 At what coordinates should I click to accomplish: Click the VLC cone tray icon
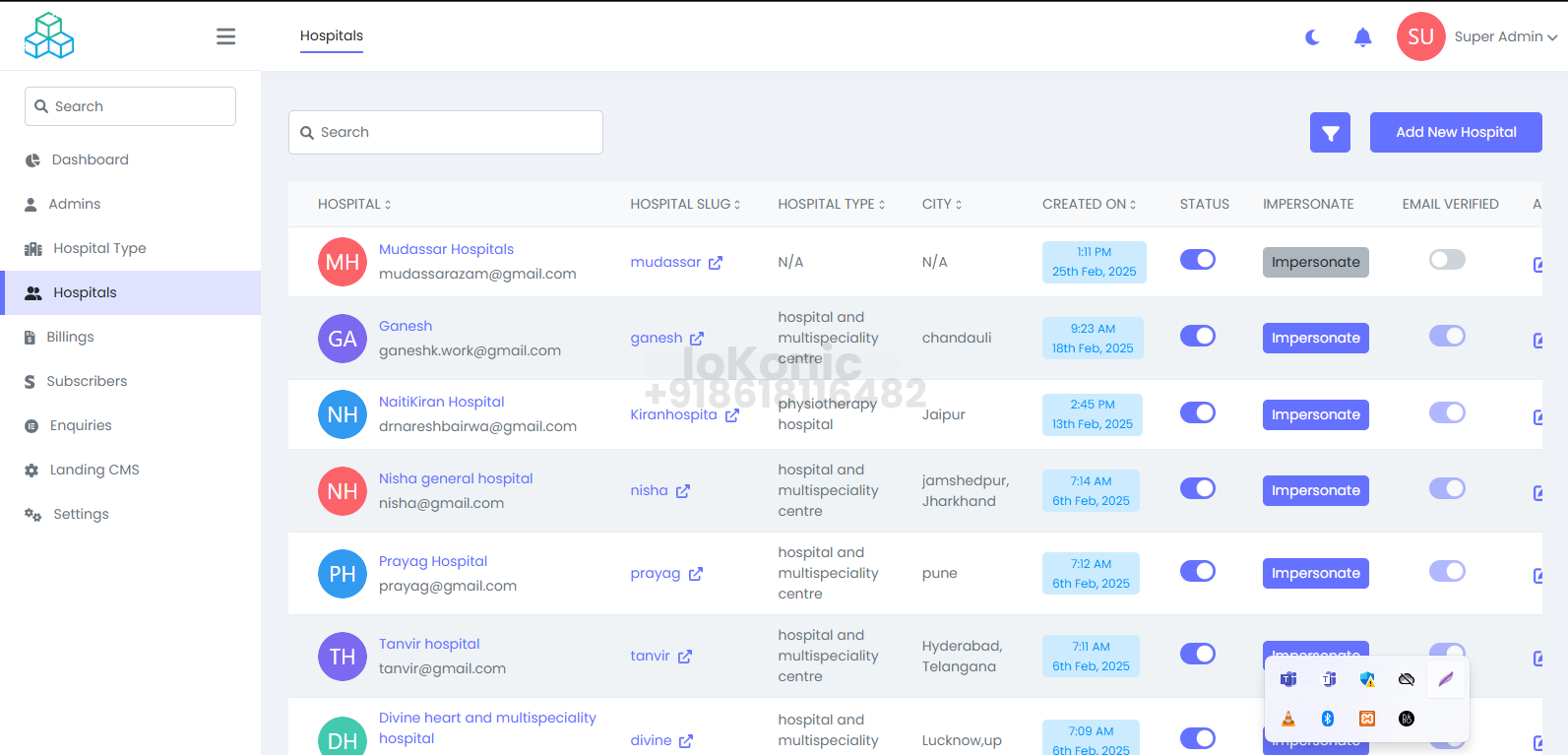(1288, 719)
